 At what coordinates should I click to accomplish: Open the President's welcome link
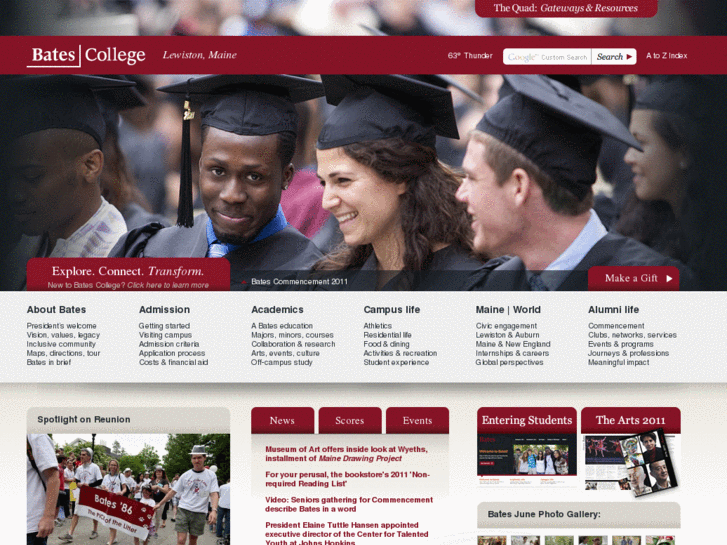click(x=61, y=326)
